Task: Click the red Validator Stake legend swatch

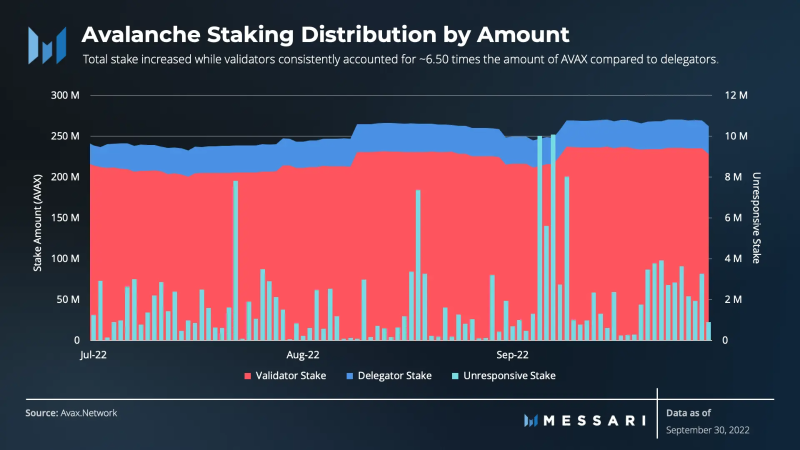Action: (x=247, y=376)
